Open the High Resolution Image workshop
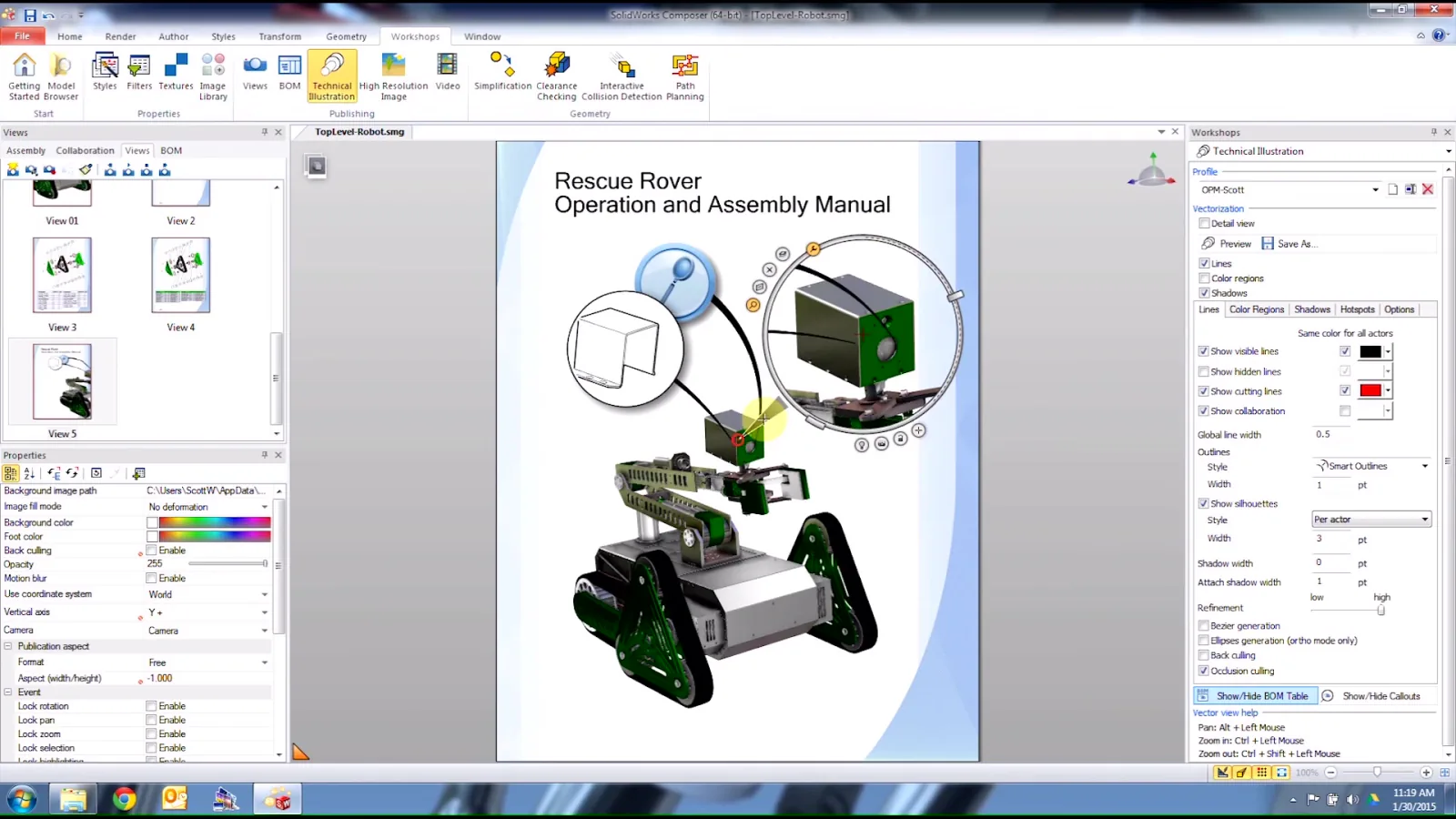 [x=393, y=76]
